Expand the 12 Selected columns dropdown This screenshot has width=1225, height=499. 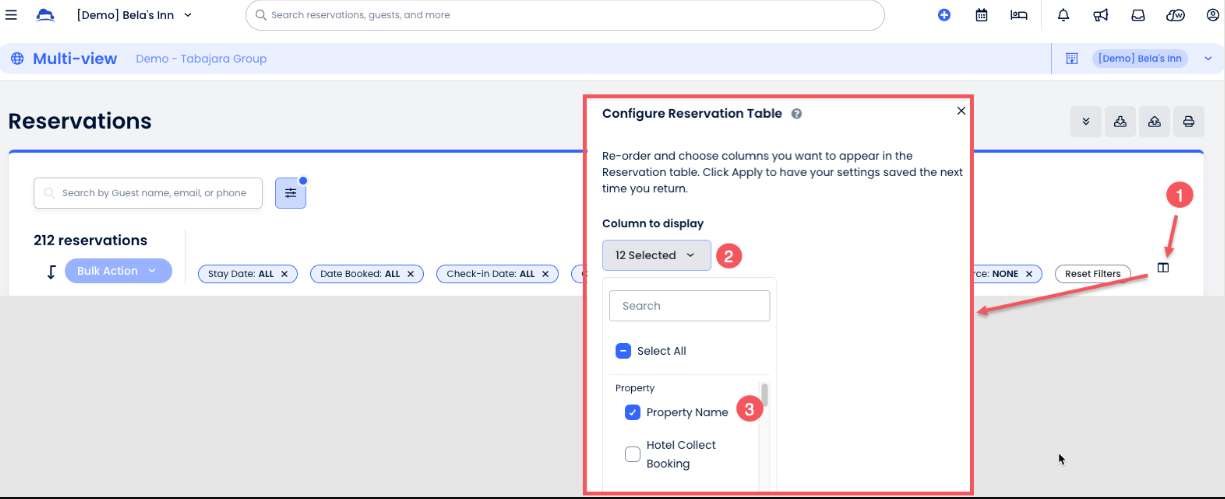click(655, 255)
